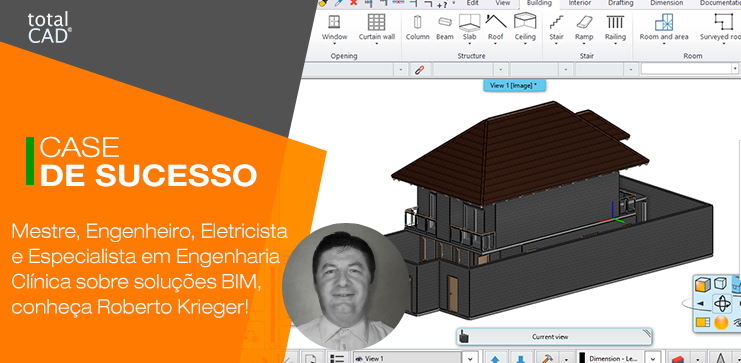This screenshot has width=741, height=363.
Task: Click the blue down arrow icon
Action: point(520,358)
